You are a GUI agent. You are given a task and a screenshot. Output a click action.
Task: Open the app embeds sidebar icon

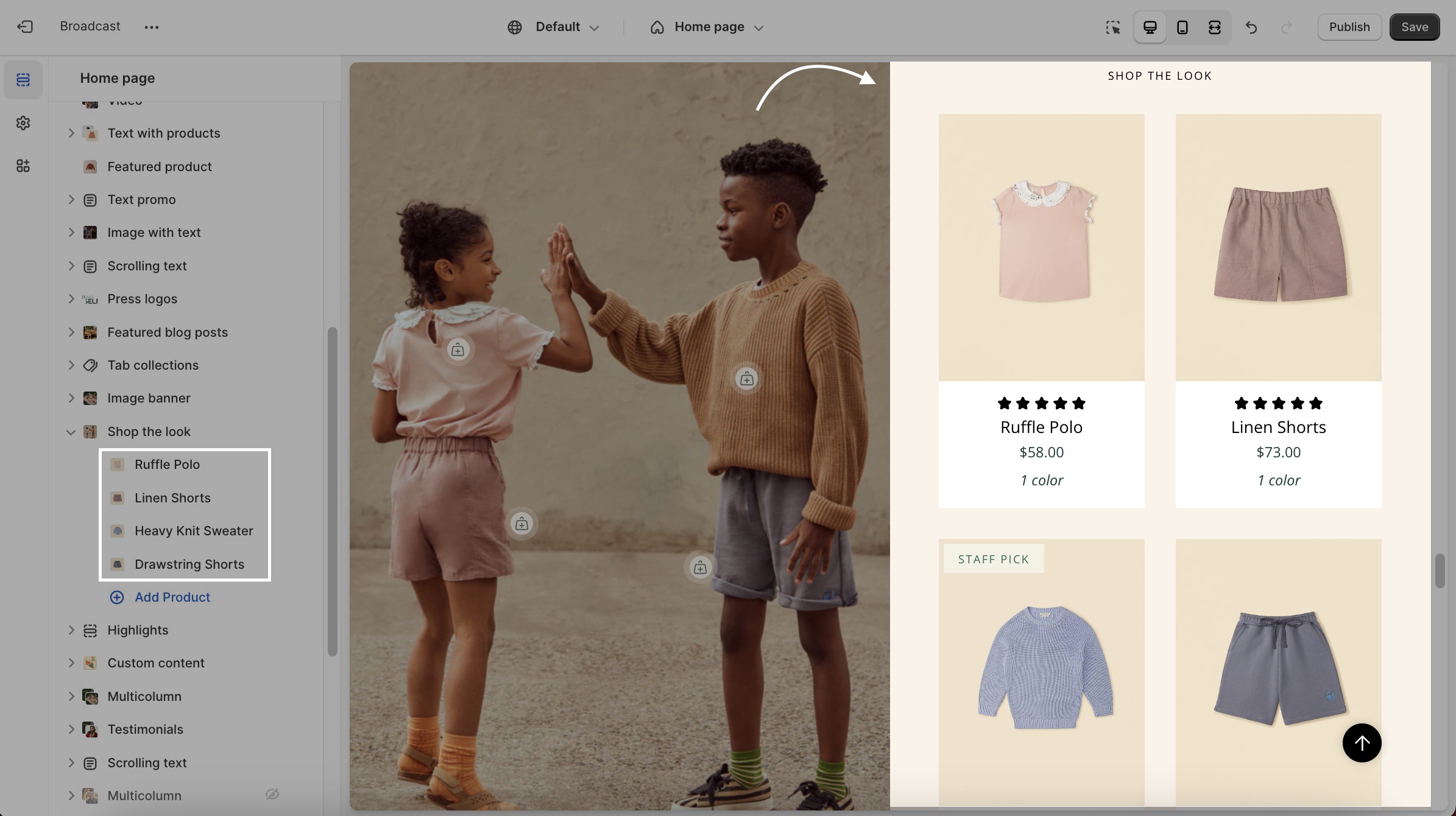pyautogui.click(x=23, y=166)
